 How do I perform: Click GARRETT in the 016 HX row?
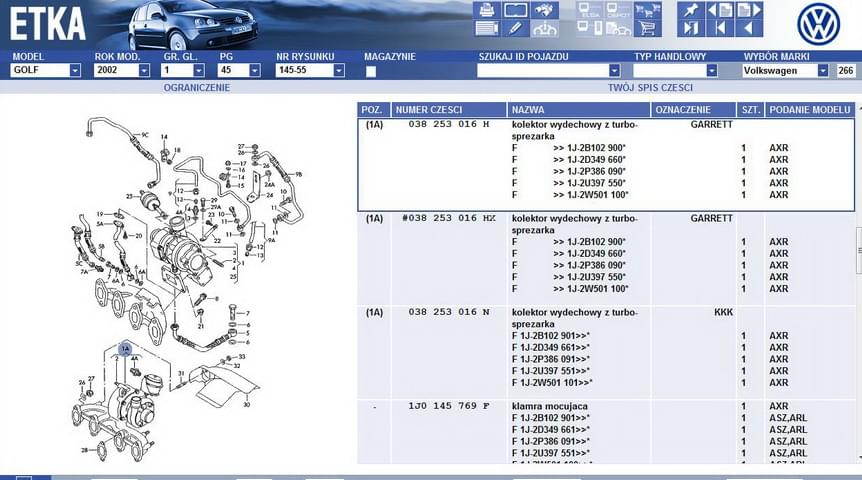pos(711,218)
